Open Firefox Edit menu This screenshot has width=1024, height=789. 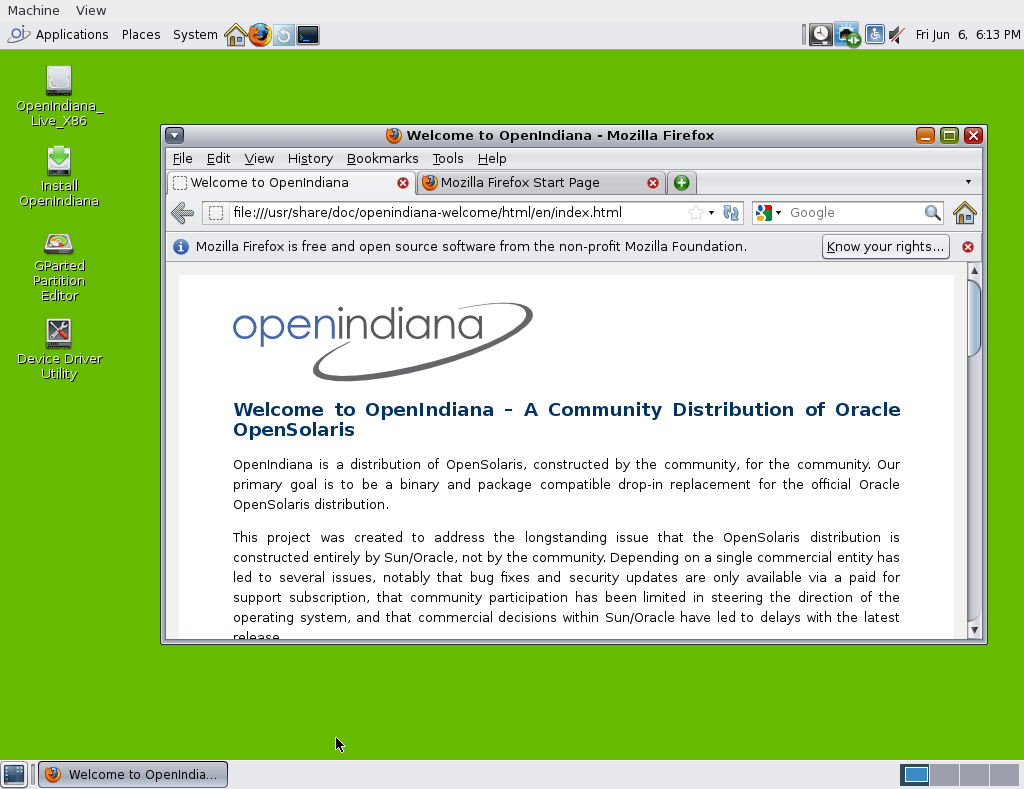pyautogui.click(x=218, y=159)
